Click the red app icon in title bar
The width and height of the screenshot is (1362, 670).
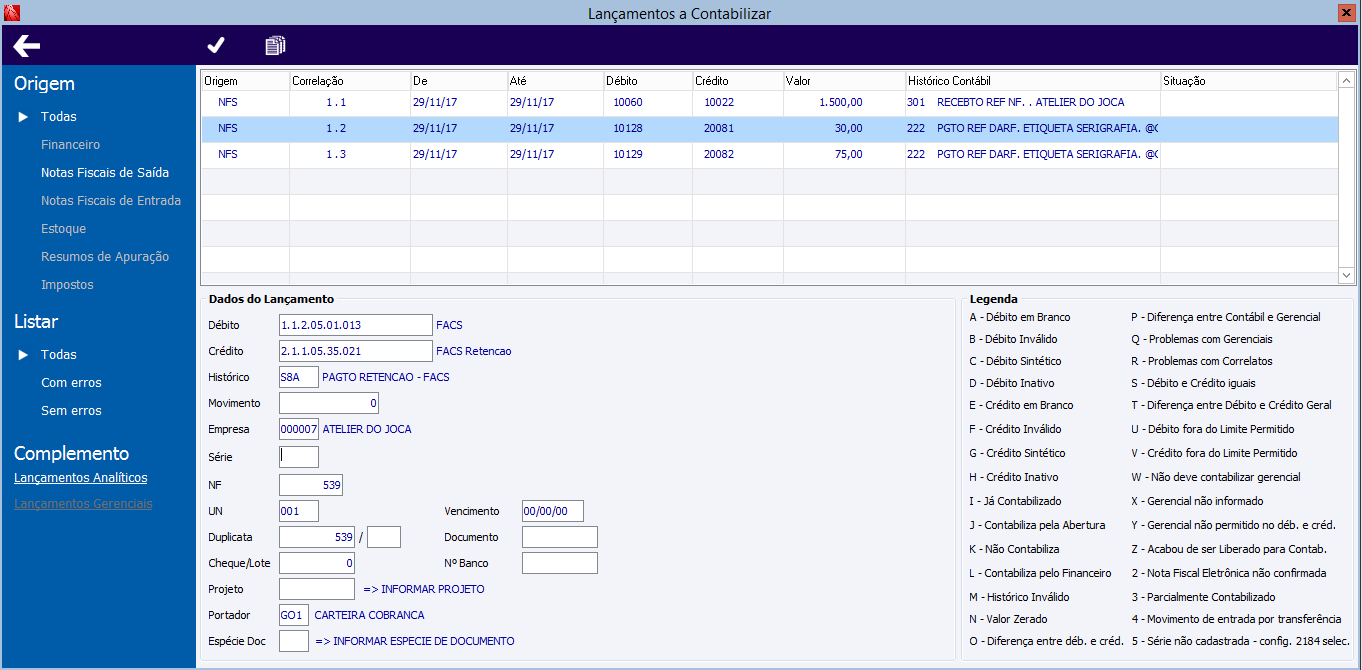click(12, 12)
